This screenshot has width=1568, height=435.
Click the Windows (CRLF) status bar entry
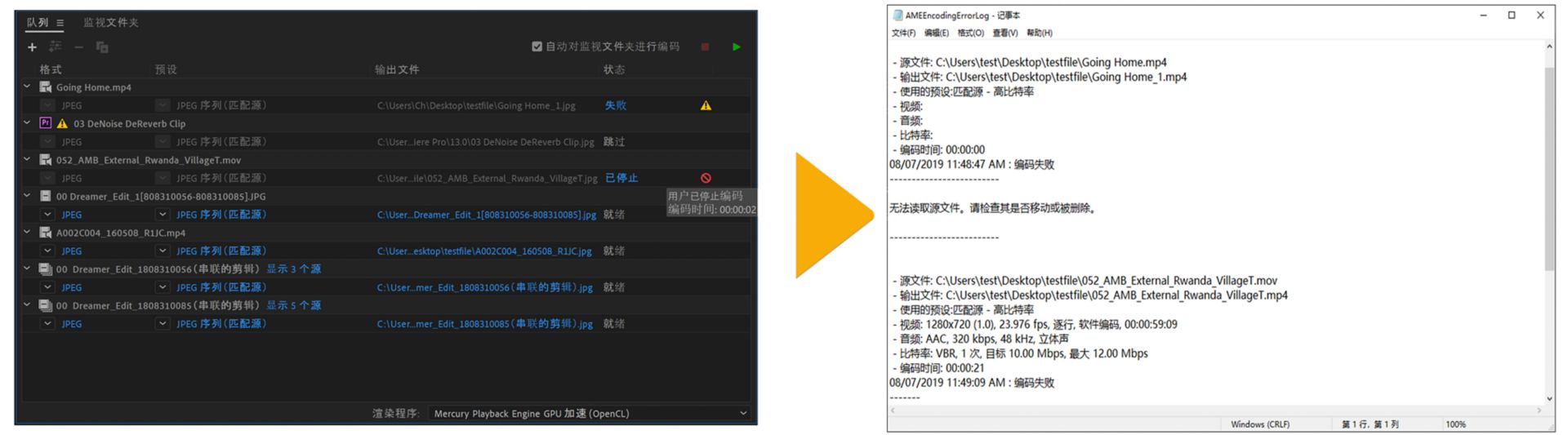(1260, 424)
